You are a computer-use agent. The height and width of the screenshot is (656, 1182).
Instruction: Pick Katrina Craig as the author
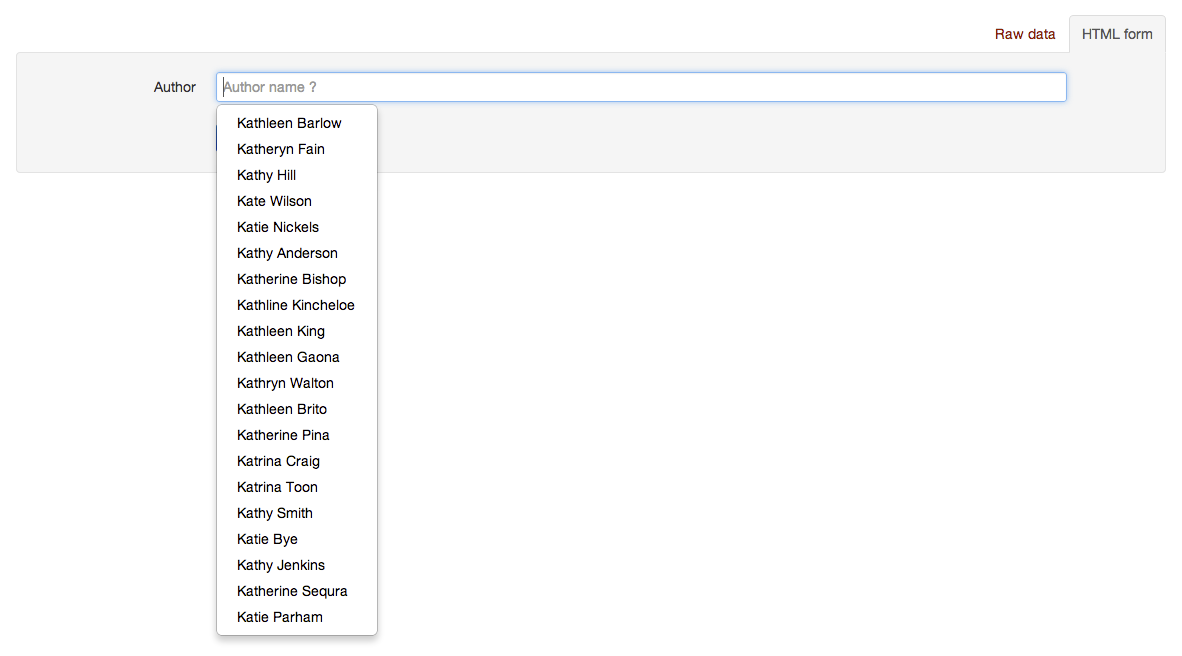point(278,461)
